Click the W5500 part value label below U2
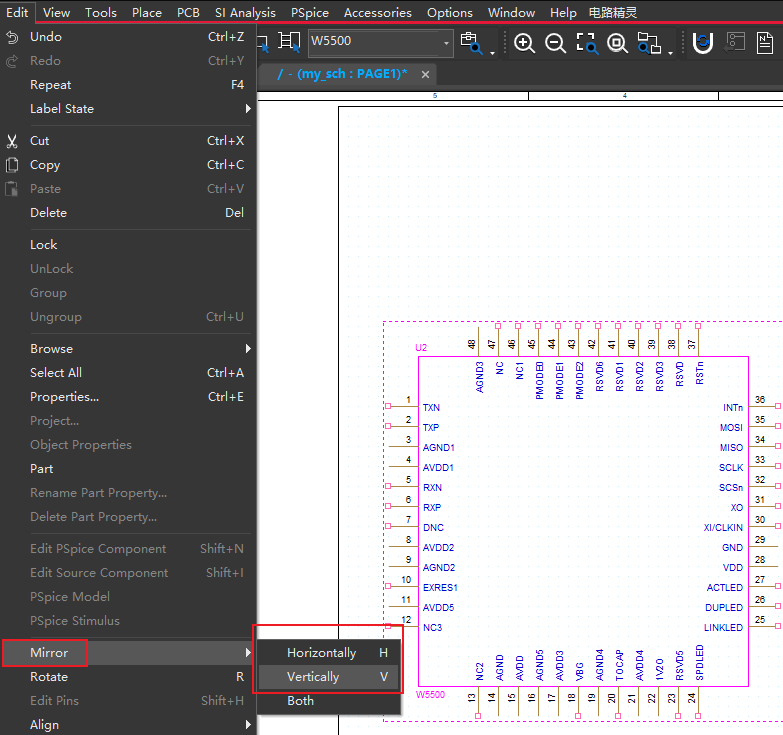783x735 pixels. [430, 695]
